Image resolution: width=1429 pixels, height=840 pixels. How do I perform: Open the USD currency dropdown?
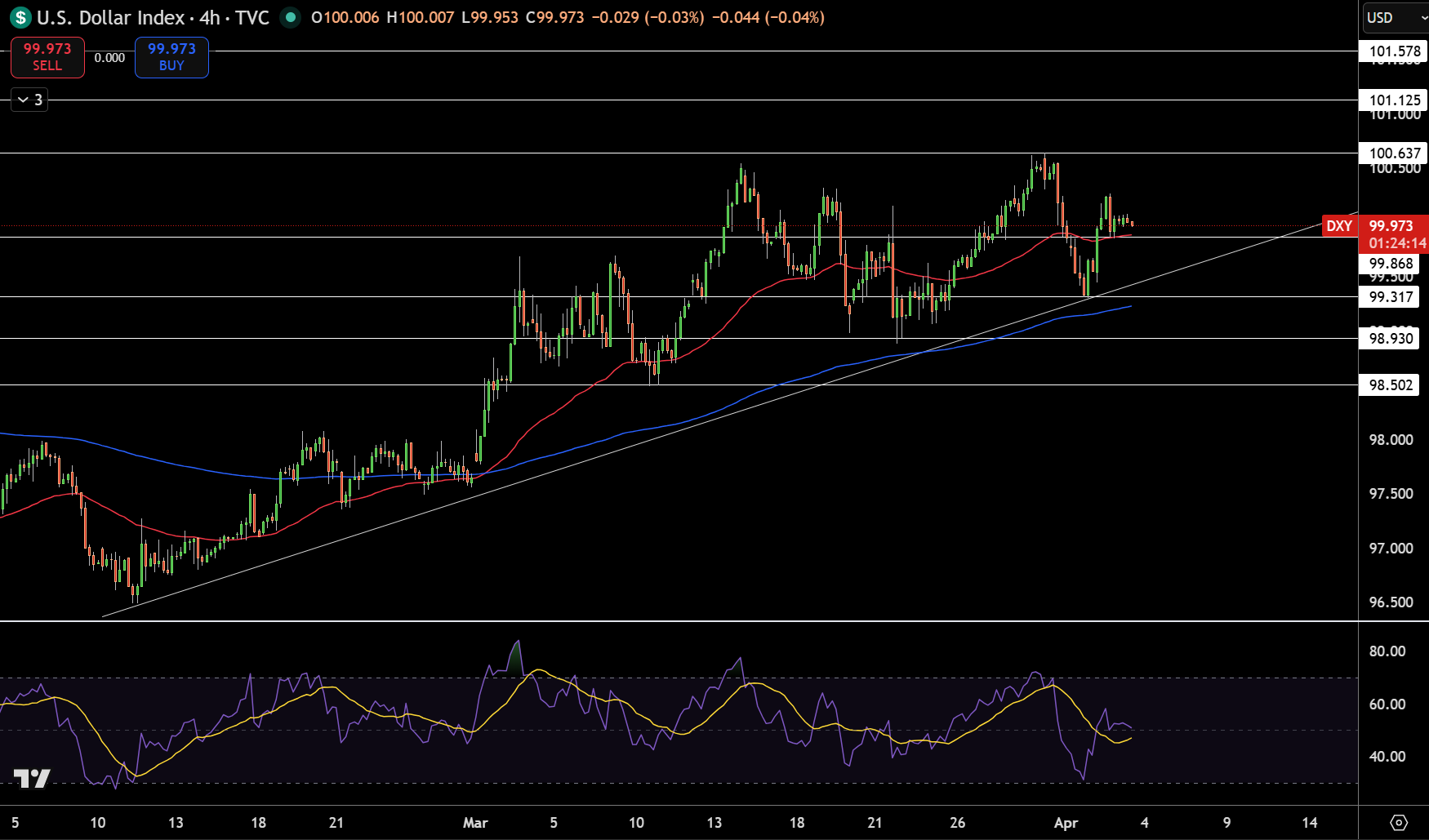[x=1395, y=17]
